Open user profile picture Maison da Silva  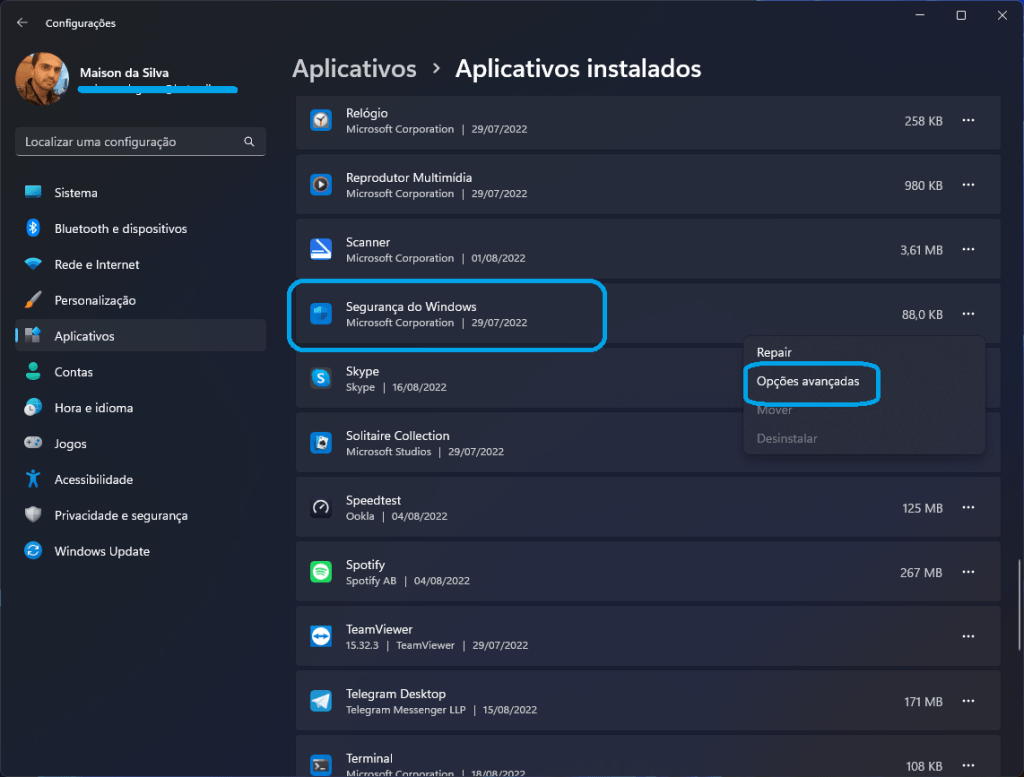tap(42, 79)
